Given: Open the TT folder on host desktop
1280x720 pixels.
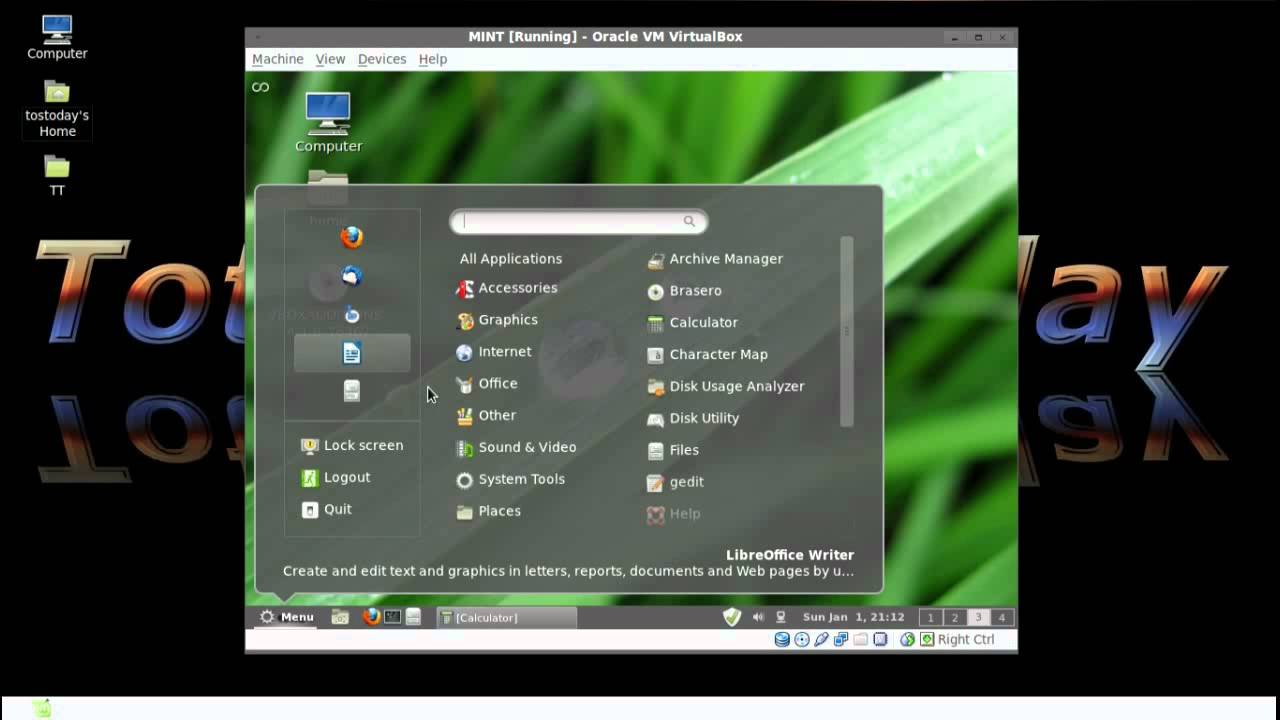Looking at the screenshot, I should click(57, 175).
